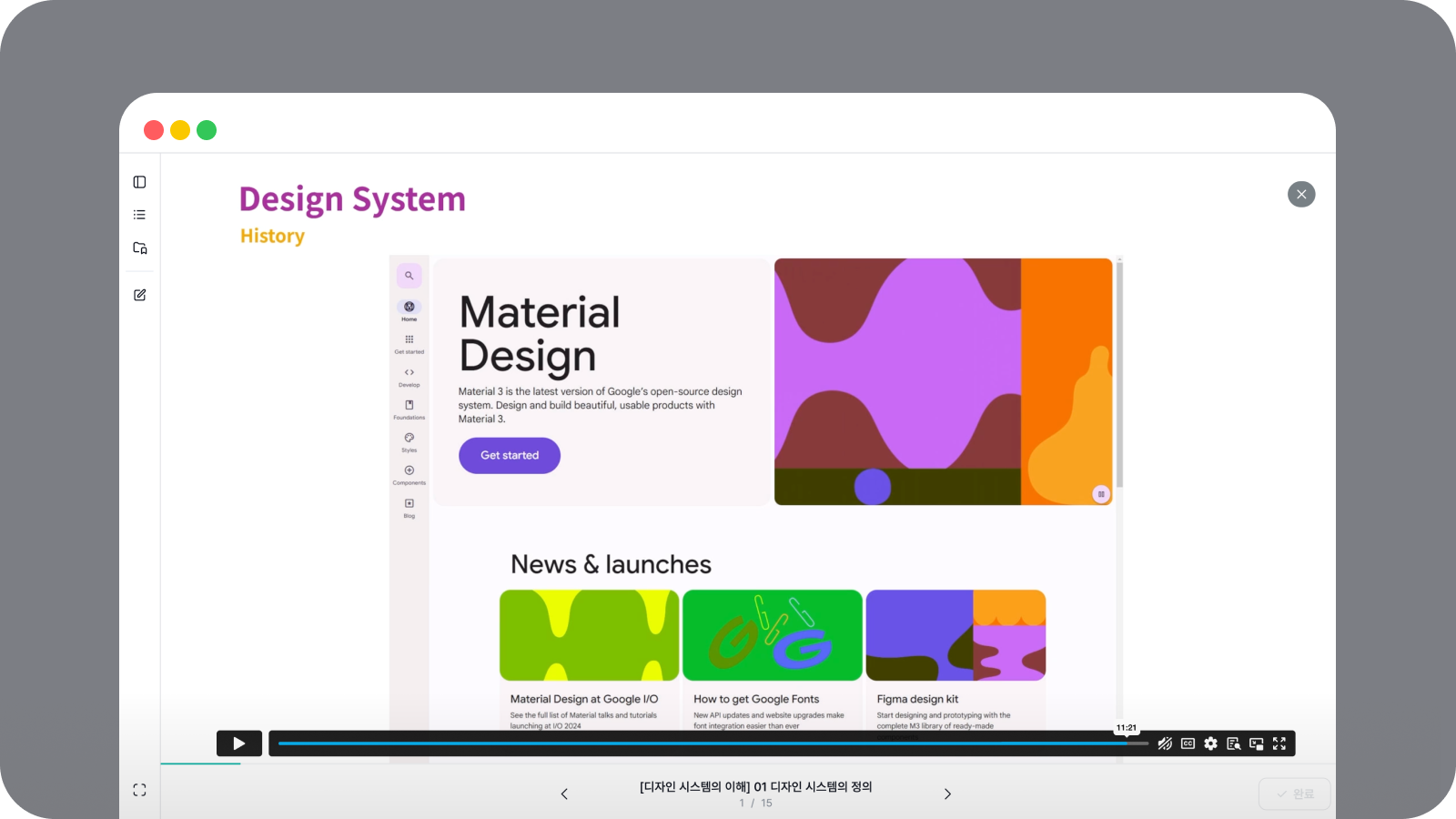
Task: Click the yellow minimize window button
Action: [180, 130]
